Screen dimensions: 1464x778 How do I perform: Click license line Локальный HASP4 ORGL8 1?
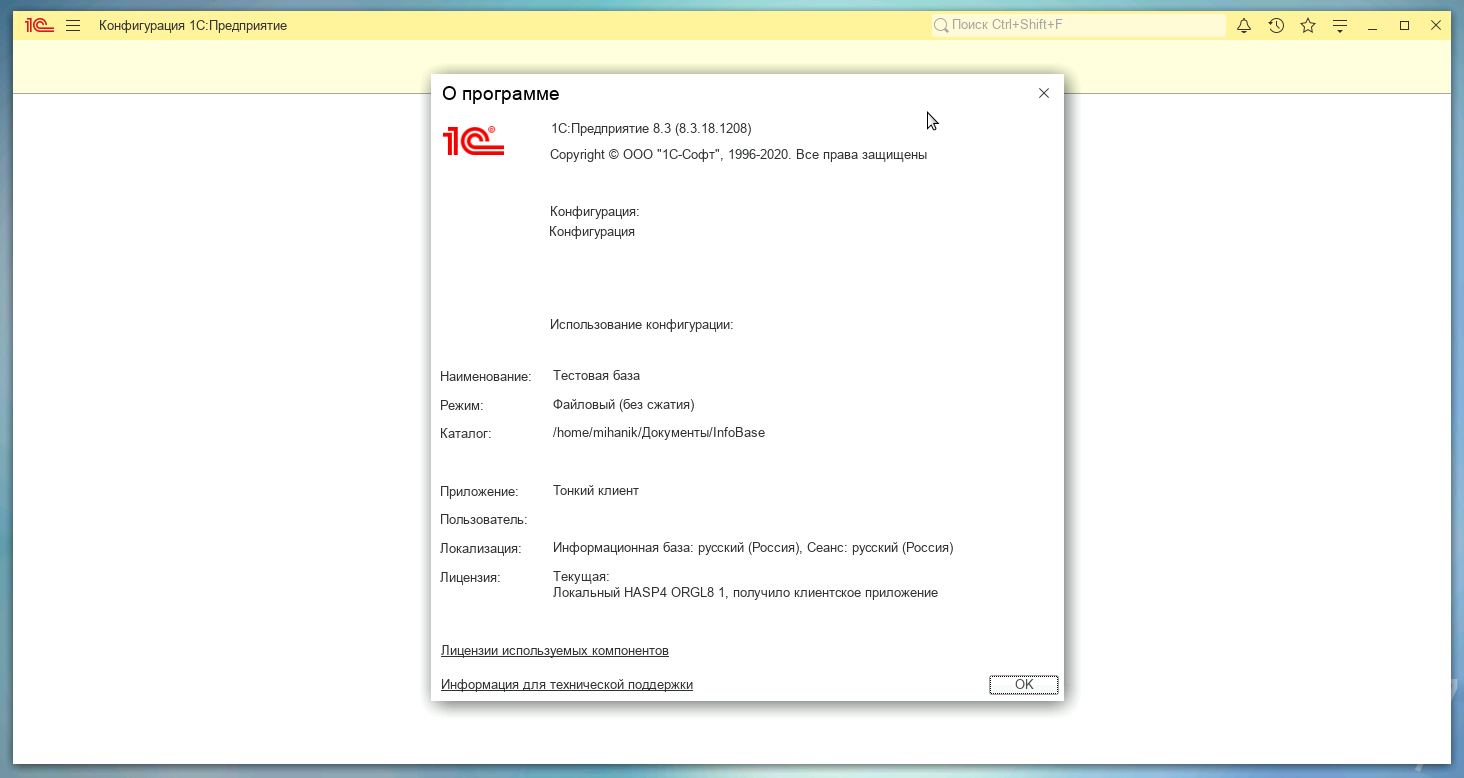(745, 593)
